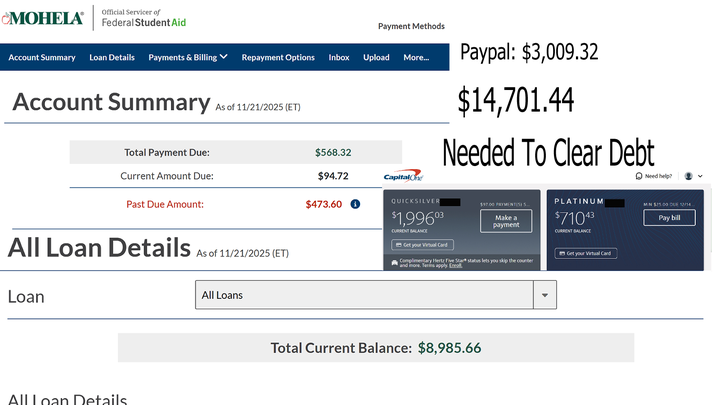Select Repayment Options in the navigation bar
This screenshot has height=405, width=720.
[x=278, y=57]
